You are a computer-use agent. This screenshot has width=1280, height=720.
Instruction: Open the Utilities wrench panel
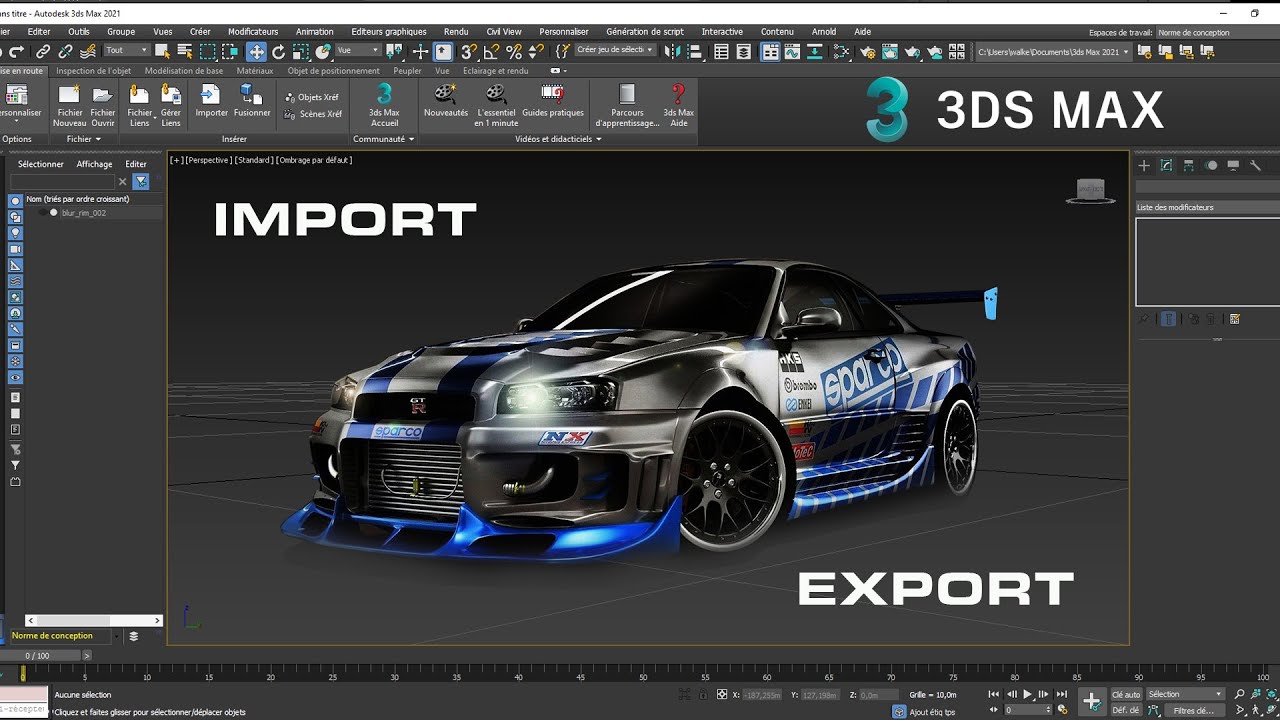(x=1256, y=165)
